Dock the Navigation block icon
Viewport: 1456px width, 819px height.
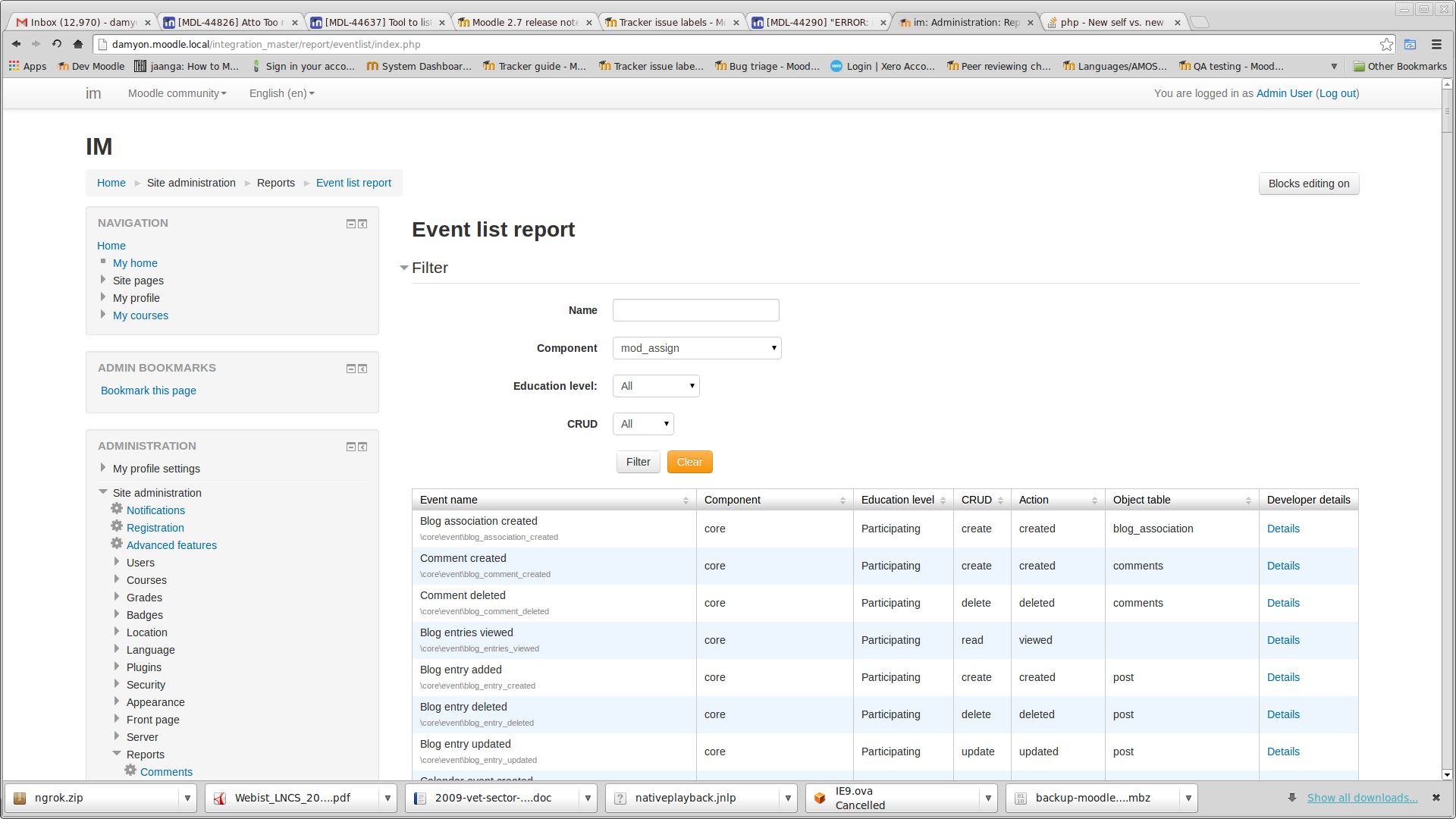click(362, 224)
